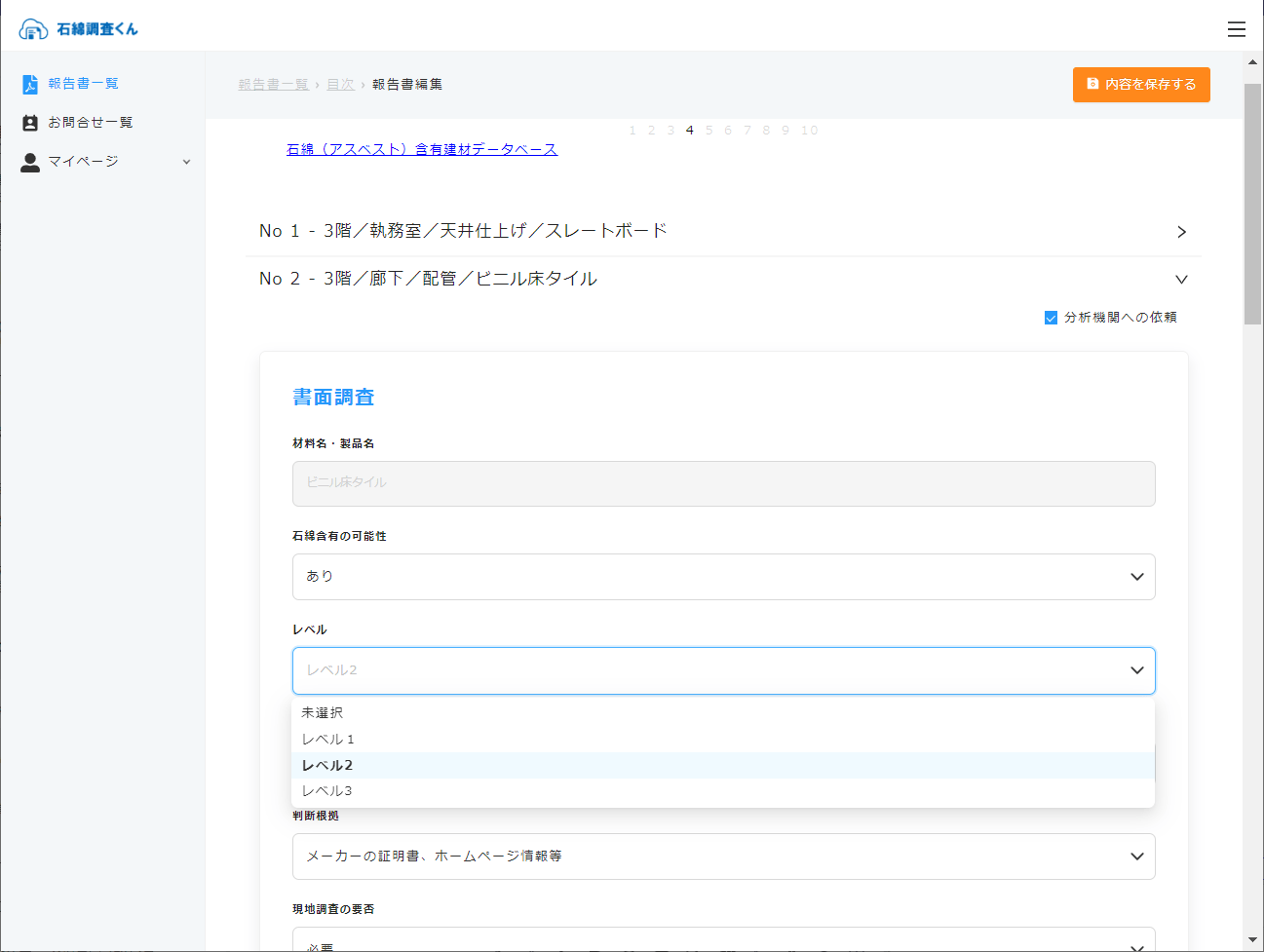Screen dimensions: 1264x952
Task: Open the hamburger menu icon
Action: 1236,29
